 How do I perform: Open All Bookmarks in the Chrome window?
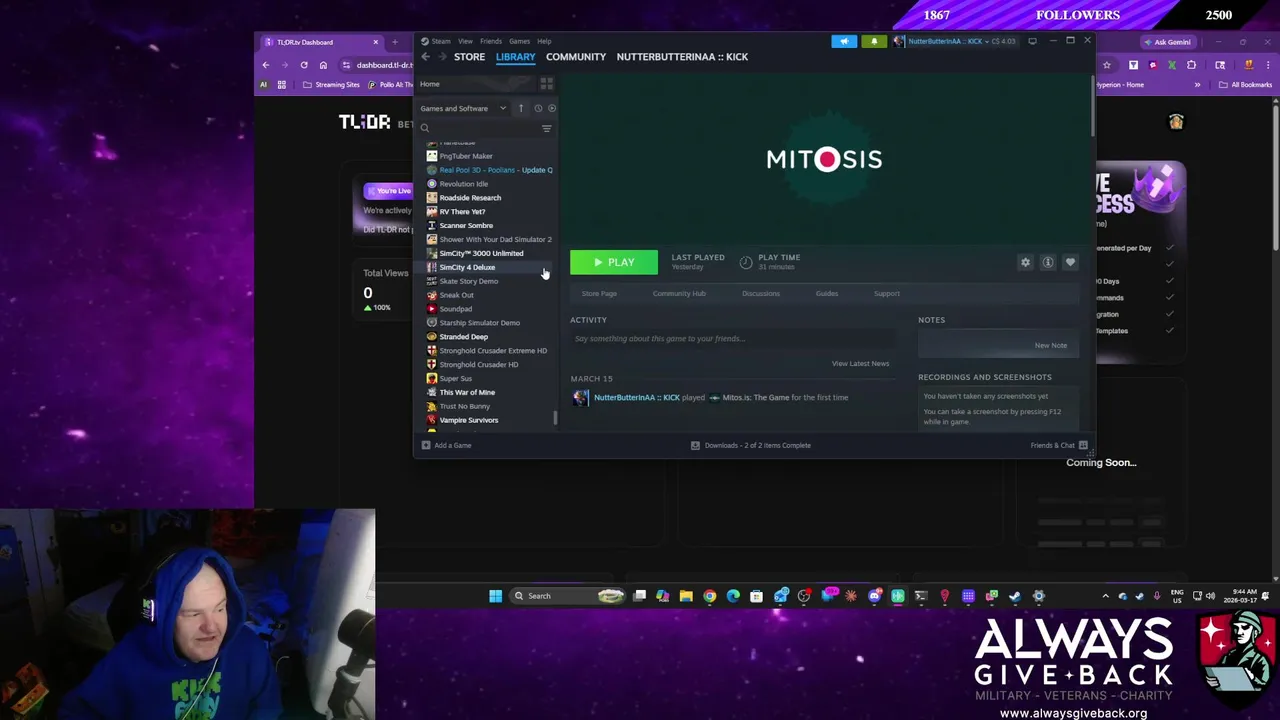click(x=1245, y=85)
